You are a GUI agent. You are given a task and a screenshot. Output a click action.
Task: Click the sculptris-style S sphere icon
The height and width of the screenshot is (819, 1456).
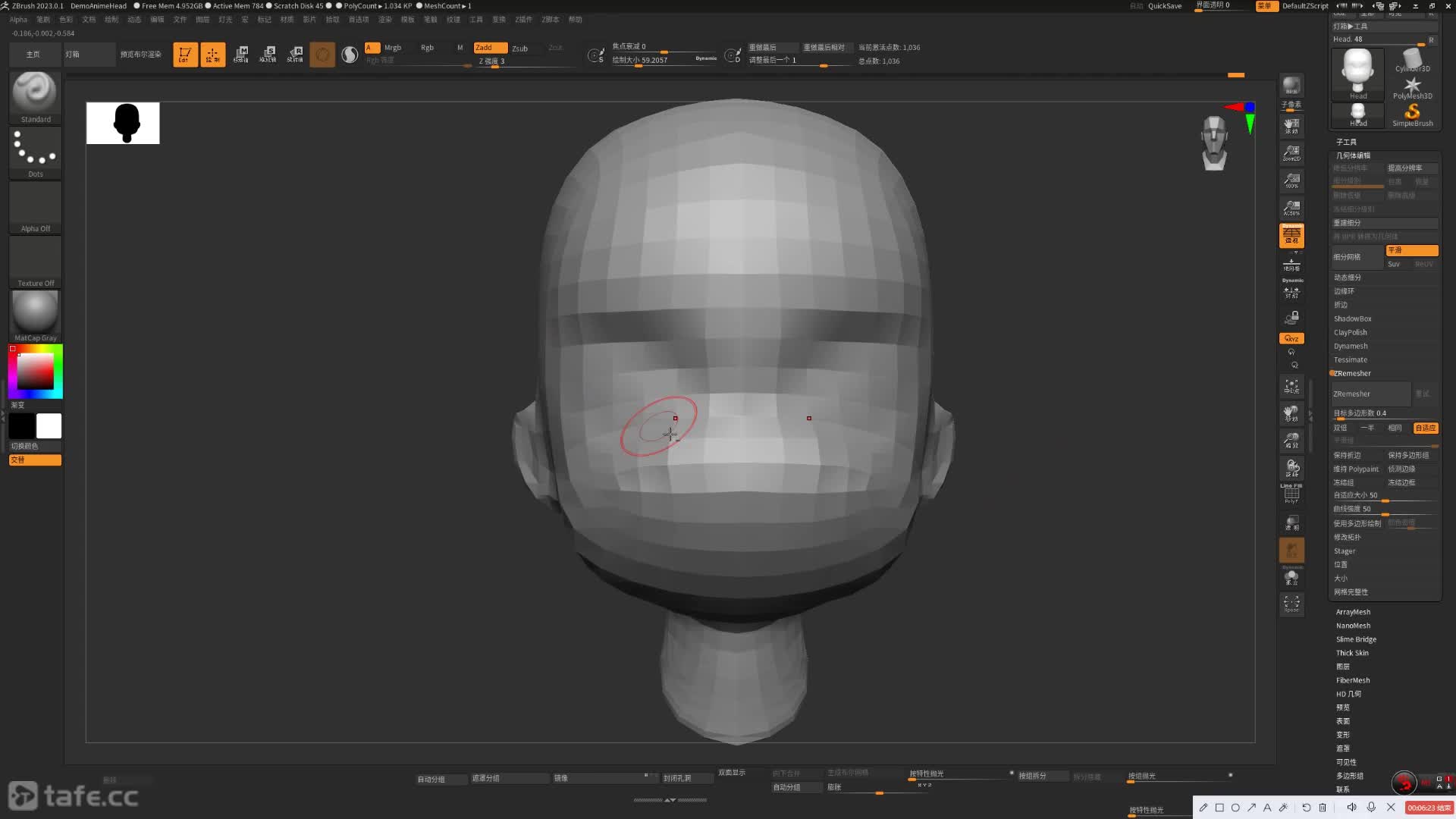click(350, 55)
